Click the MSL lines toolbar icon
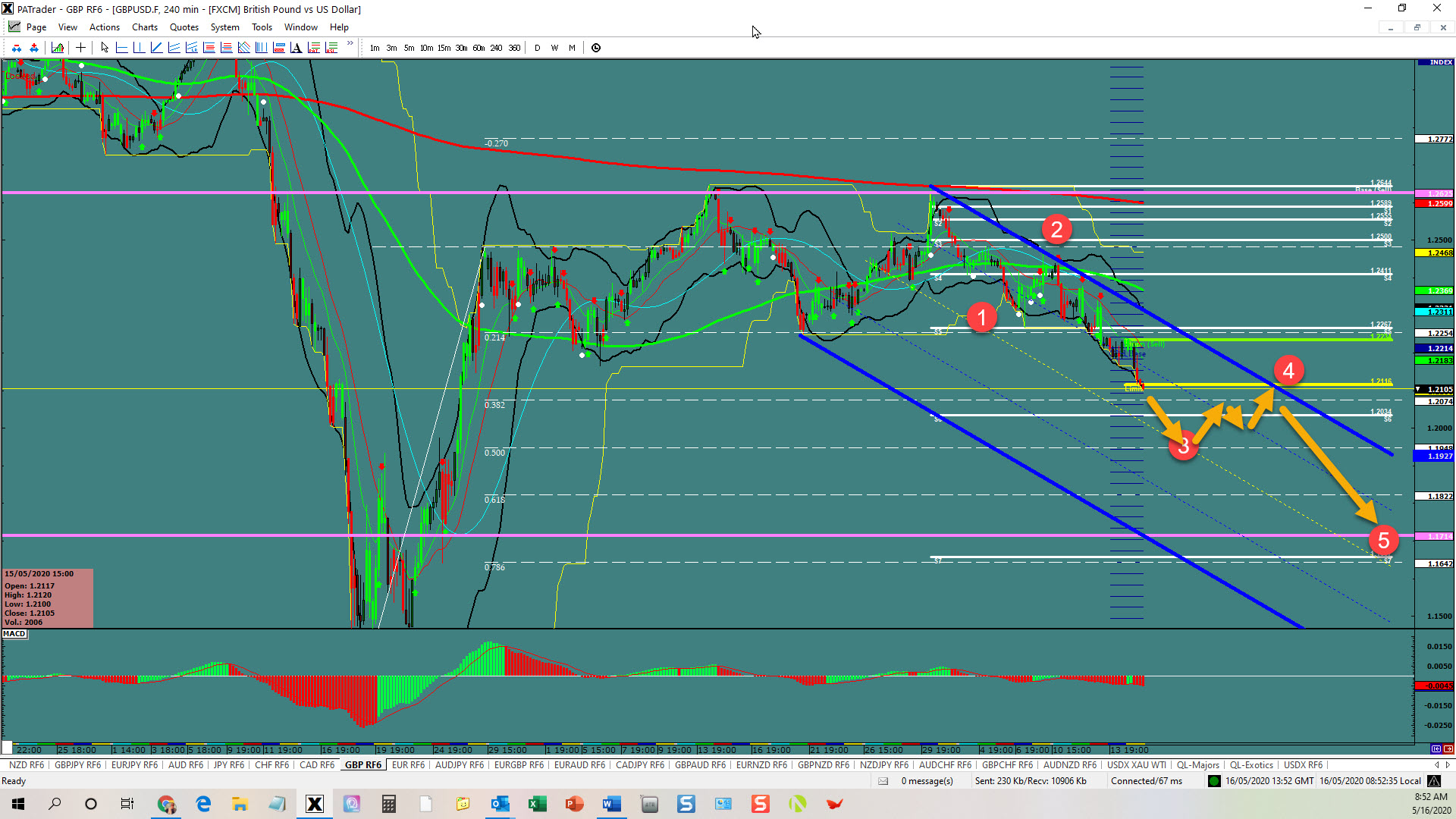This screenshot has height=819, width=1456. (331, 48)
